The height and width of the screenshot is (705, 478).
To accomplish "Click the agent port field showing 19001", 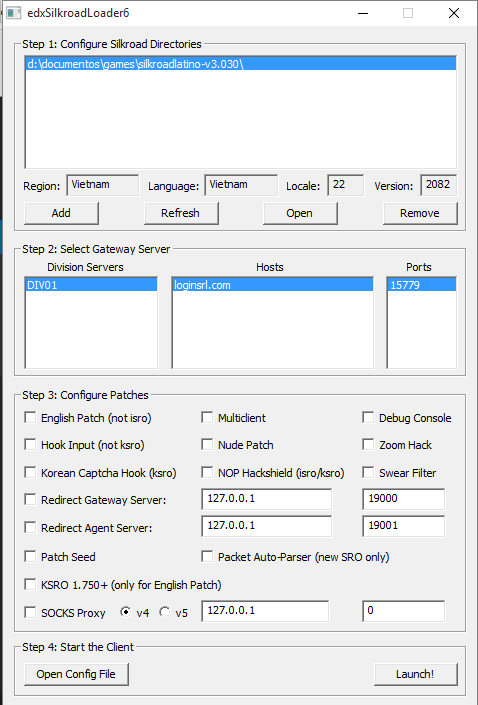I will [x=403, y=526].
